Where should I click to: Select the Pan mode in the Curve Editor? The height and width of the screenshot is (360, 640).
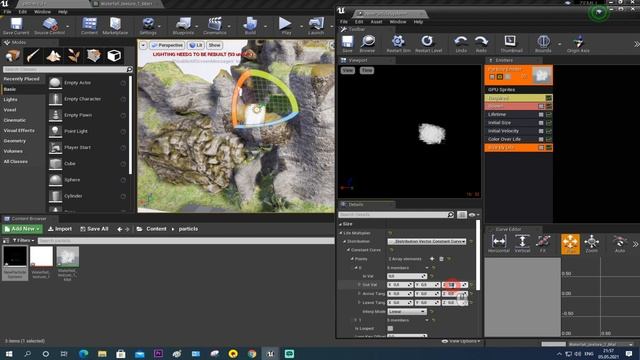pos(570,244)
